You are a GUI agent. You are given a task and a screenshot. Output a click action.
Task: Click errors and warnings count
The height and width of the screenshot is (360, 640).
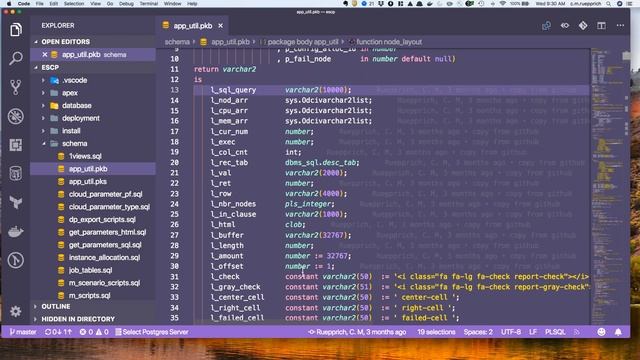pyautogui.click(x=94, y=332)
